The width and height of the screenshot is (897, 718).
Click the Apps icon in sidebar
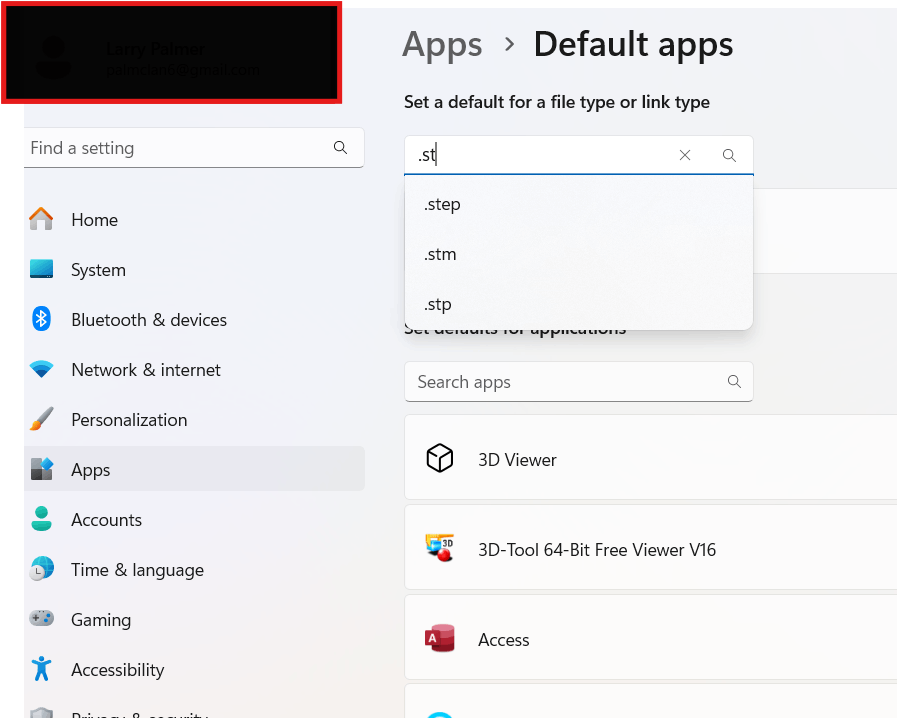(x=41, y=469)
